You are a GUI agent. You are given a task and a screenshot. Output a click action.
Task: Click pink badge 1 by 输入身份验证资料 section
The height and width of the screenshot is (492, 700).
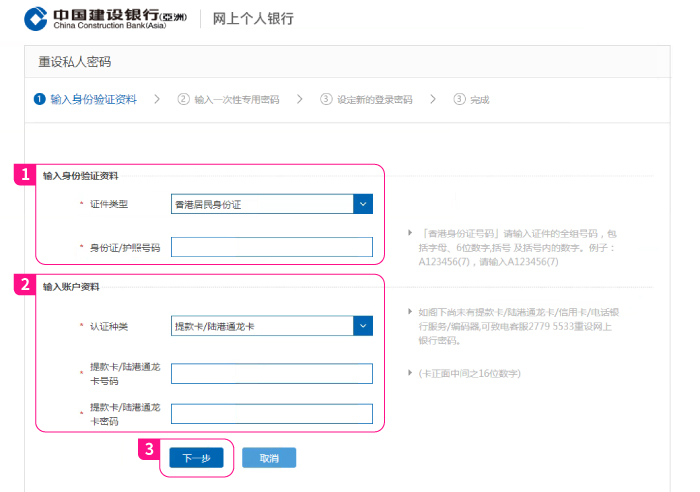[25, 174]
